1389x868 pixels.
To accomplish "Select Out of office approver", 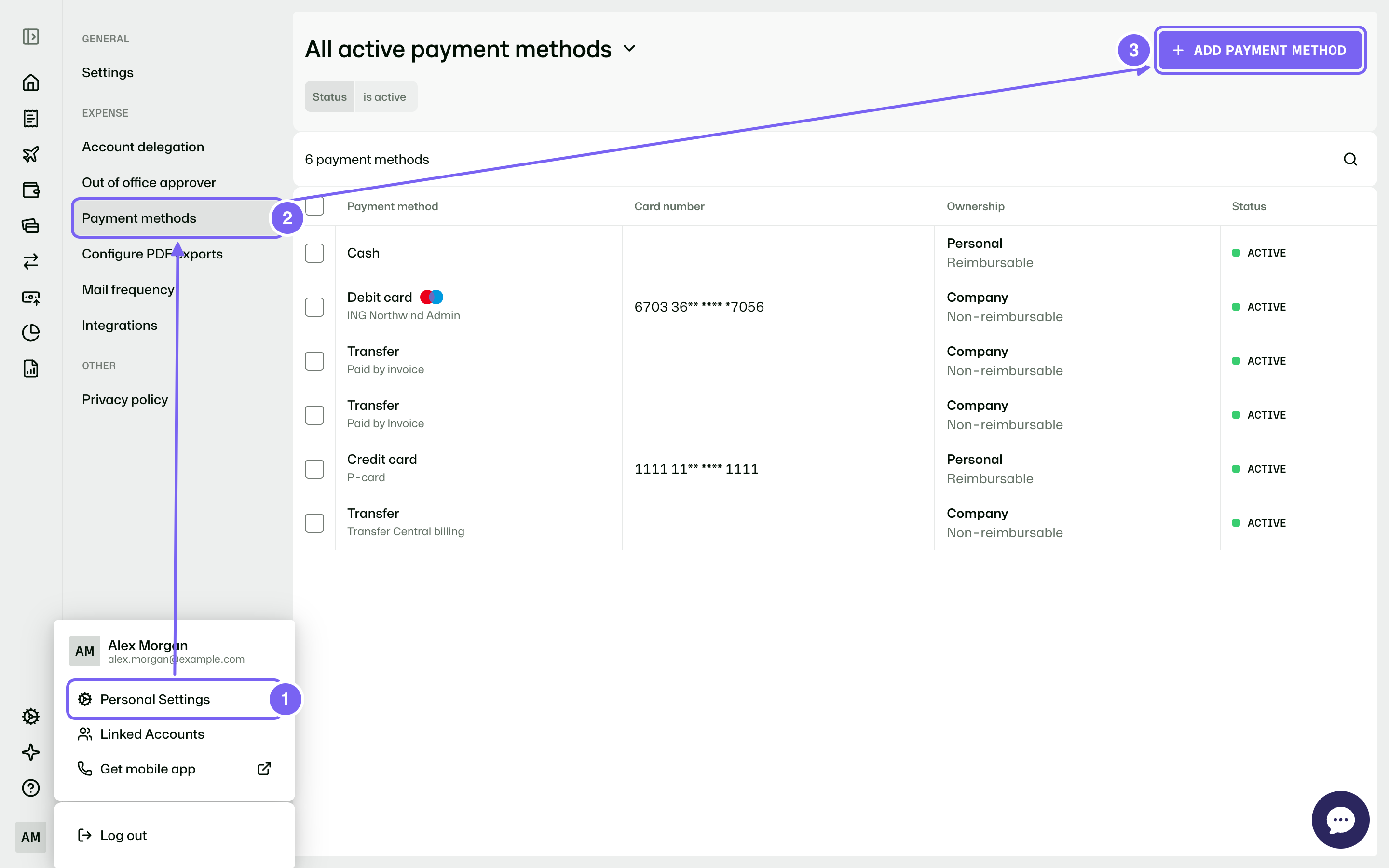I will click(x=149, y=183).
